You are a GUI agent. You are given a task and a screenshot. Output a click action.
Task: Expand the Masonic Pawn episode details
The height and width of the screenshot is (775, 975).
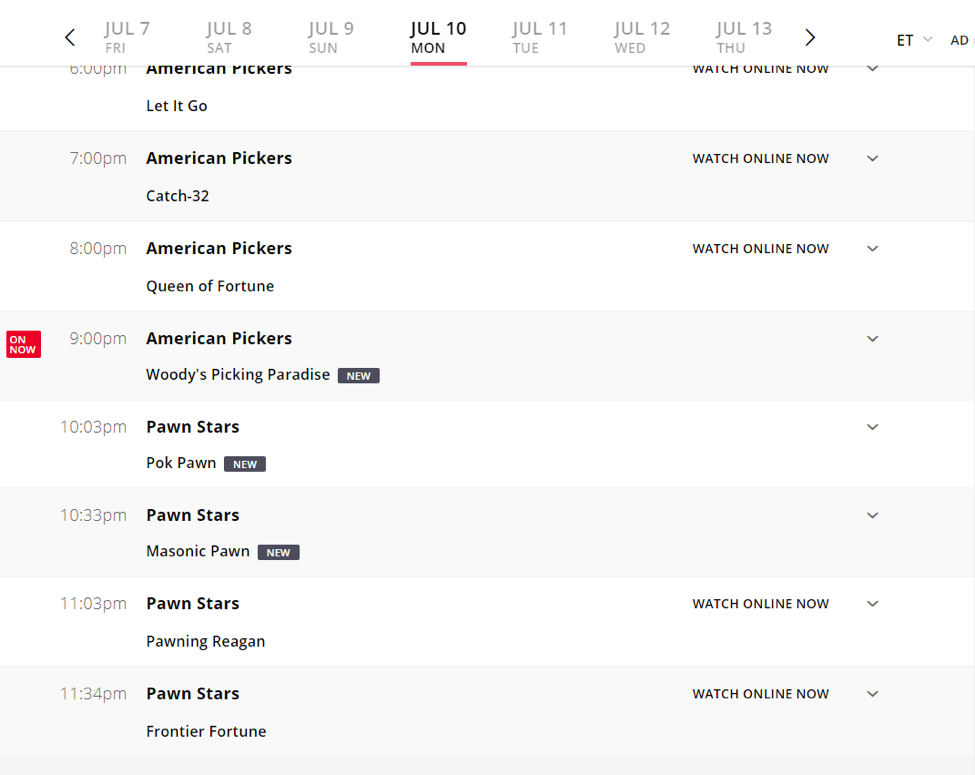[872, 516]
